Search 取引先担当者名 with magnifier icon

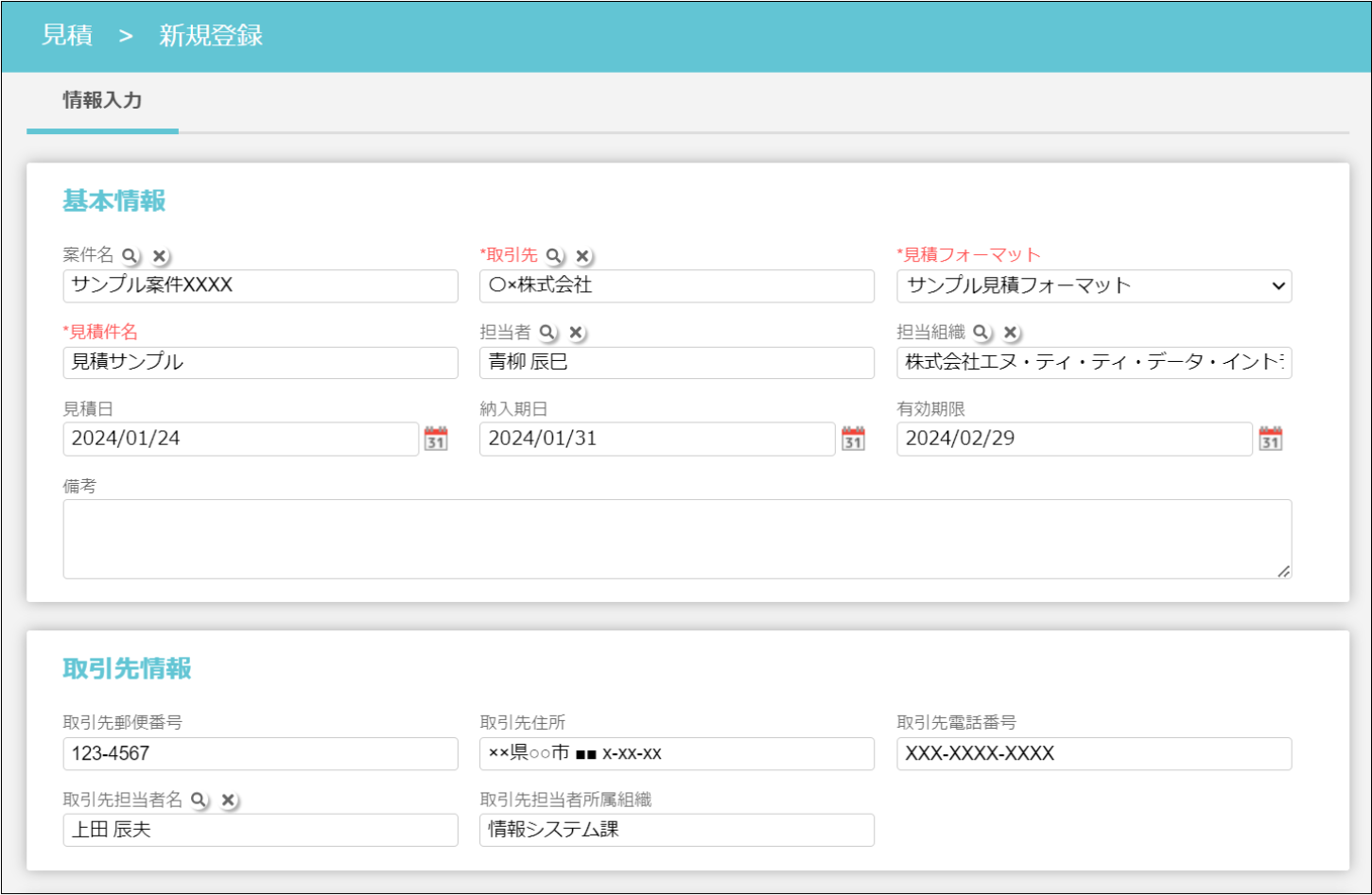tap(199, 800)
